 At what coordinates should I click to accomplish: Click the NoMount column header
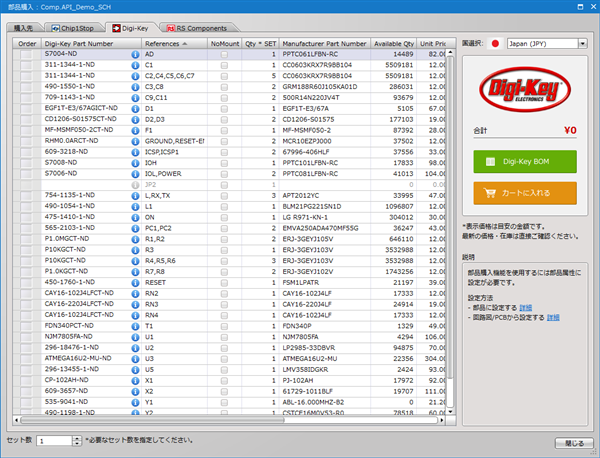(225, 44)
